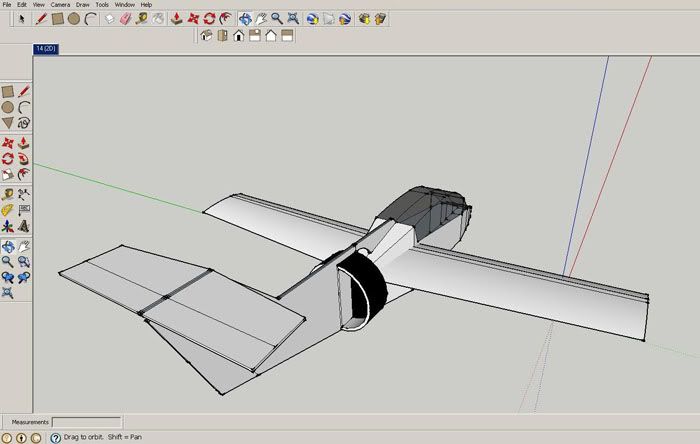Select the Push/Pull tool in top toolbar
The height and width of the screenshot is (444, 700).
(x=177, y=19)
